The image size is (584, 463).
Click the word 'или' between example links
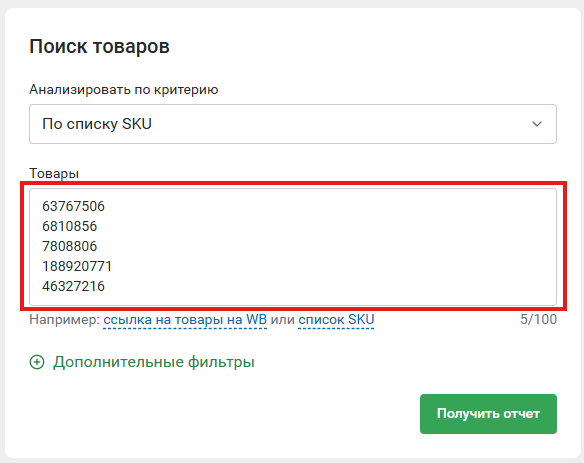[283, 320]
